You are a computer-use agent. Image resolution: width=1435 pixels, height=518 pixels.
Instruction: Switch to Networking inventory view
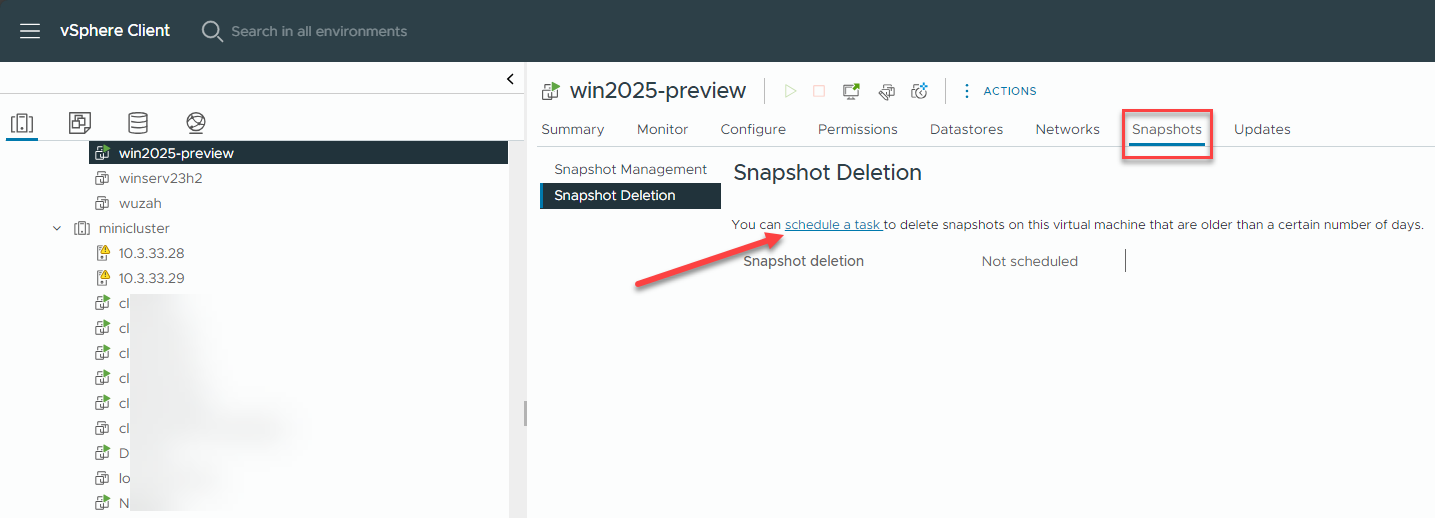pos(196,123)
